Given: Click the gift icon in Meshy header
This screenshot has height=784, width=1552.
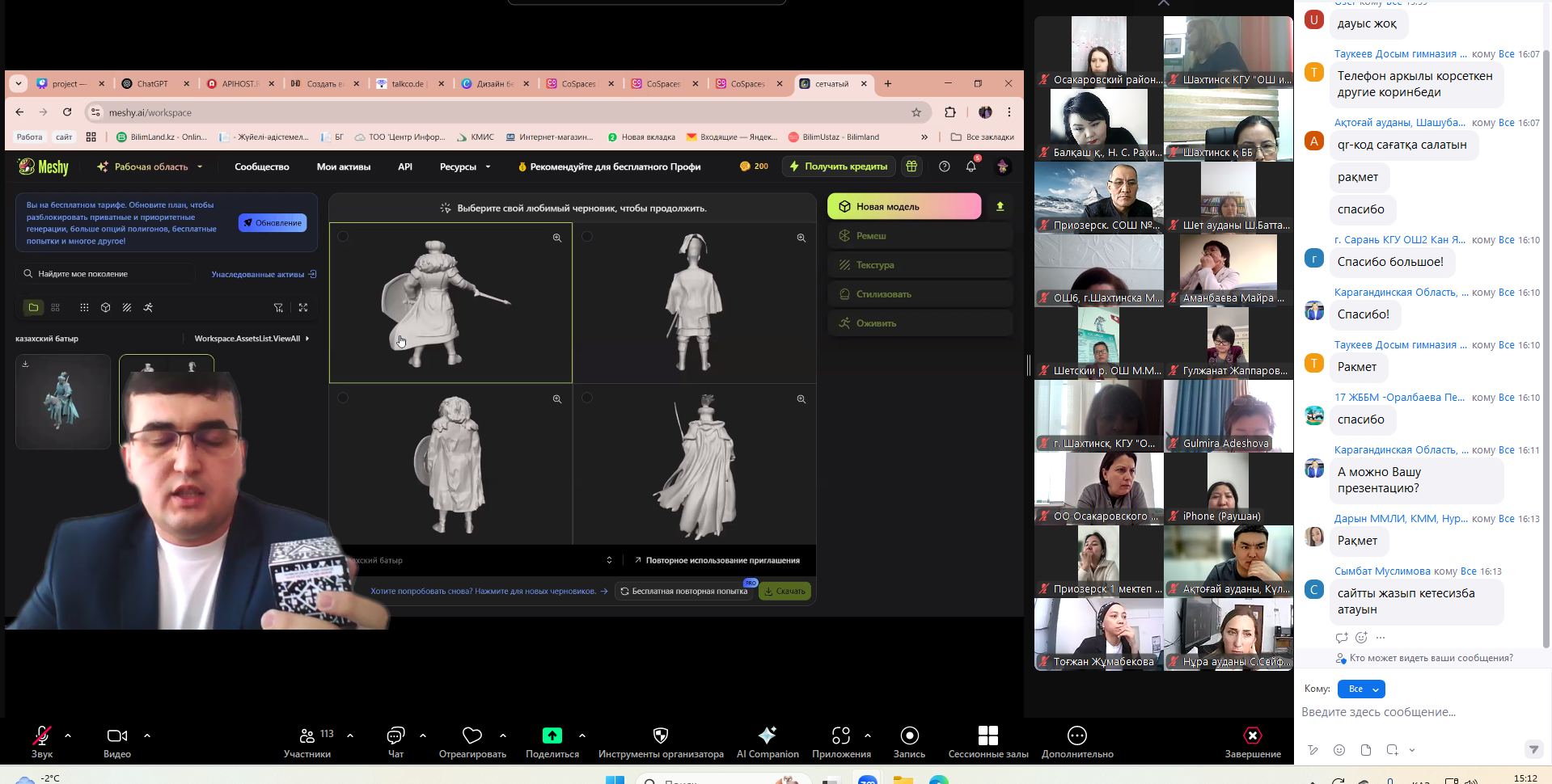Looking at the screenshot, I should (911, 166).
